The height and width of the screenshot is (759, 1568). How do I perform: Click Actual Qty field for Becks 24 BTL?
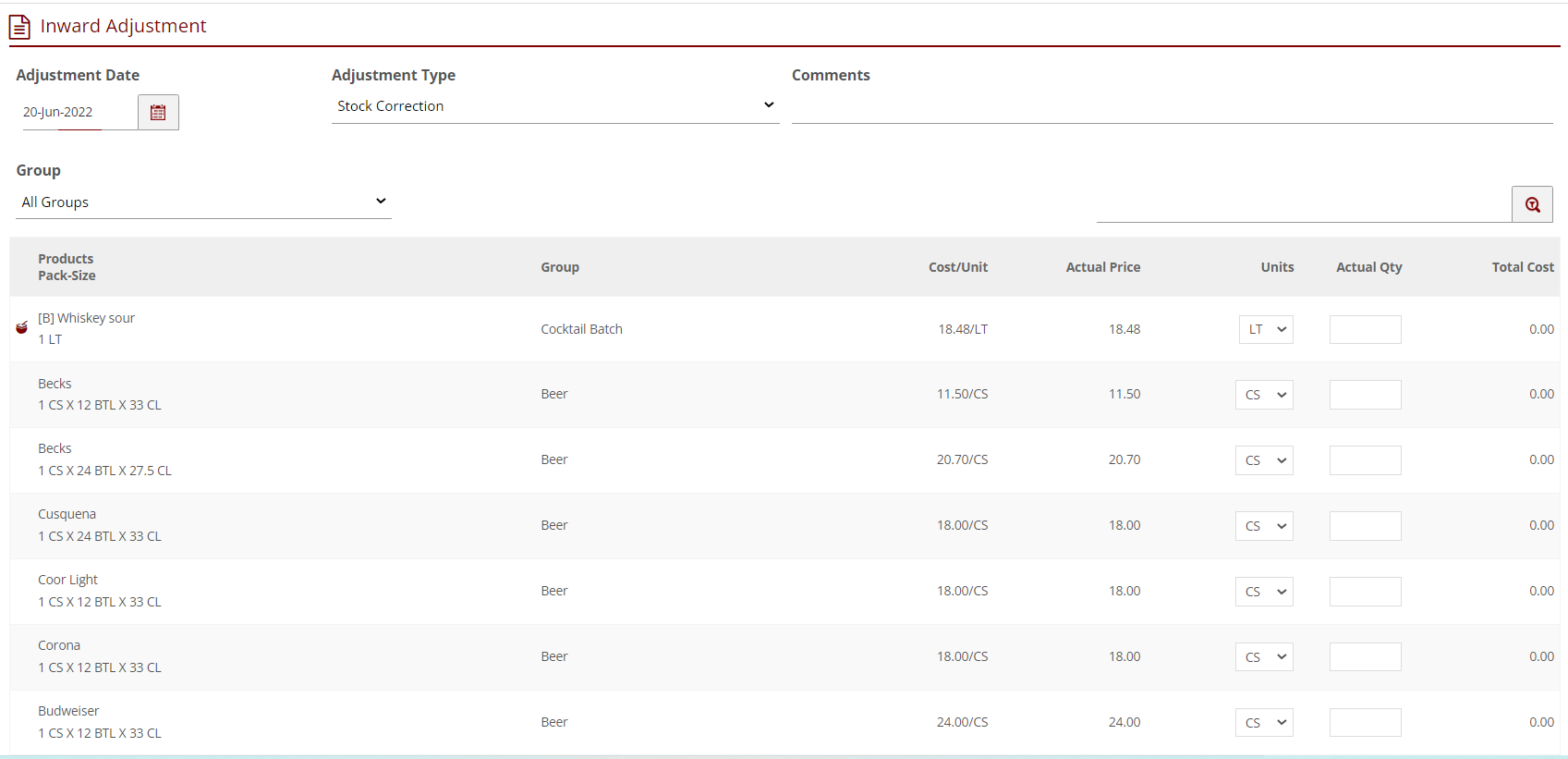[1365, 460]
